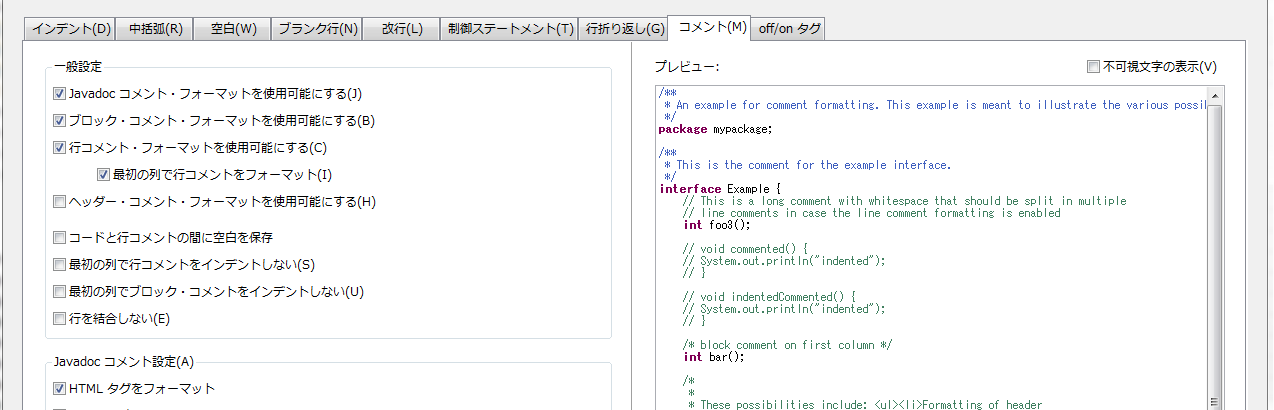Image resolution: width=1274 pixels, height=410 pixels.
Task: Switch to 制御ステートメント(T) tab
Action: pyautogui.click(x=511, y=28)
